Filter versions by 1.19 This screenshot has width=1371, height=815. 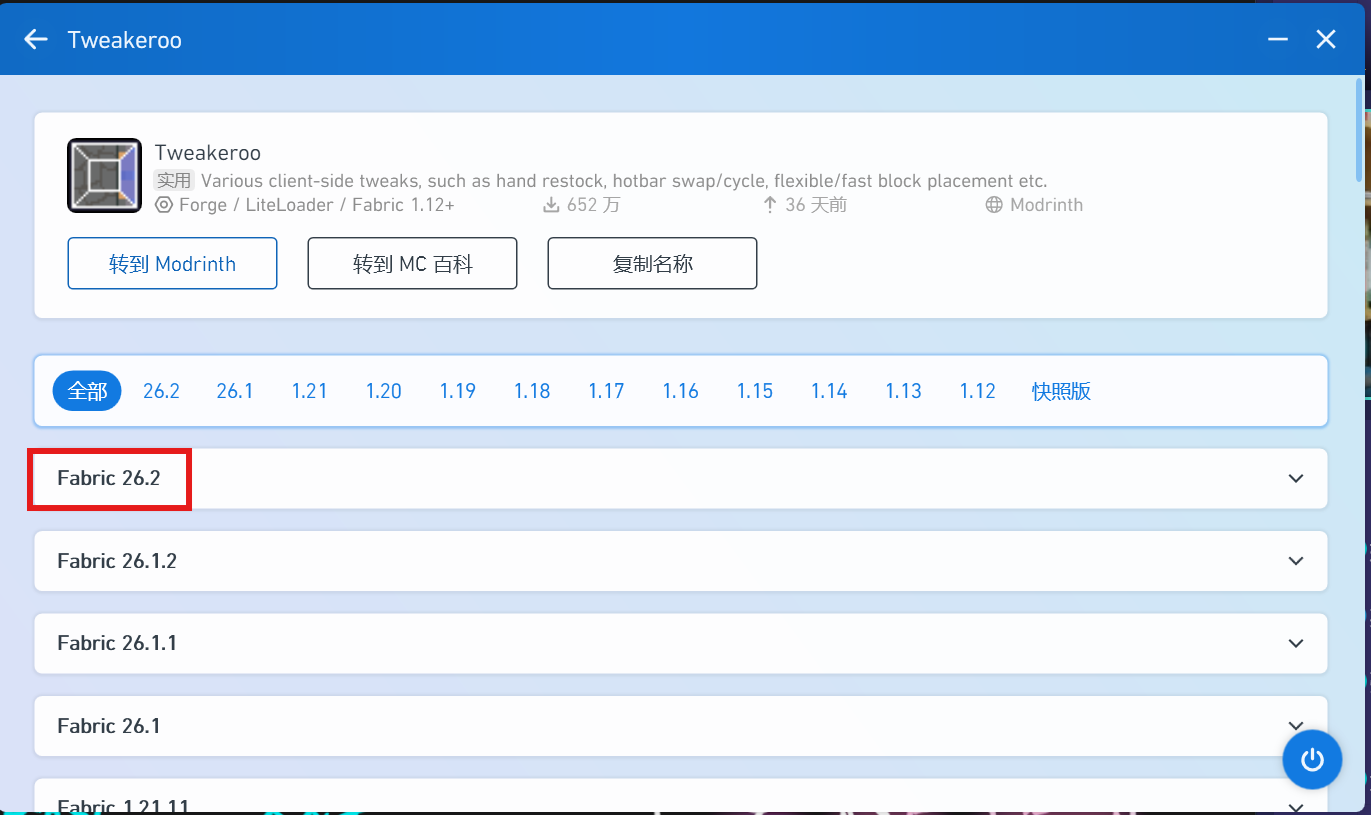point(458,391)
